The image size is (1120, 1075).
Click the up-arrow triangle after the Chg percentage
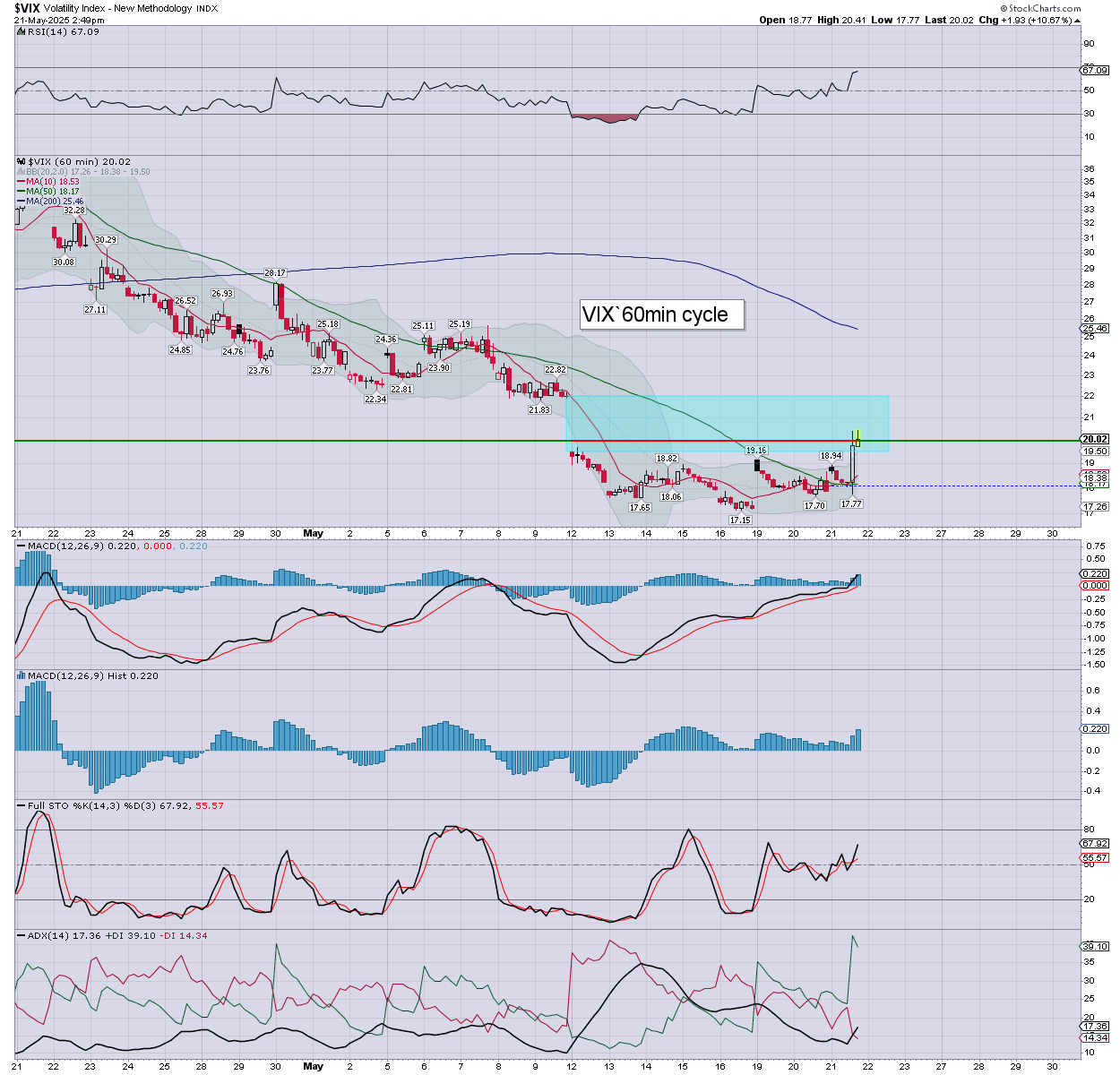[1077, 20]
